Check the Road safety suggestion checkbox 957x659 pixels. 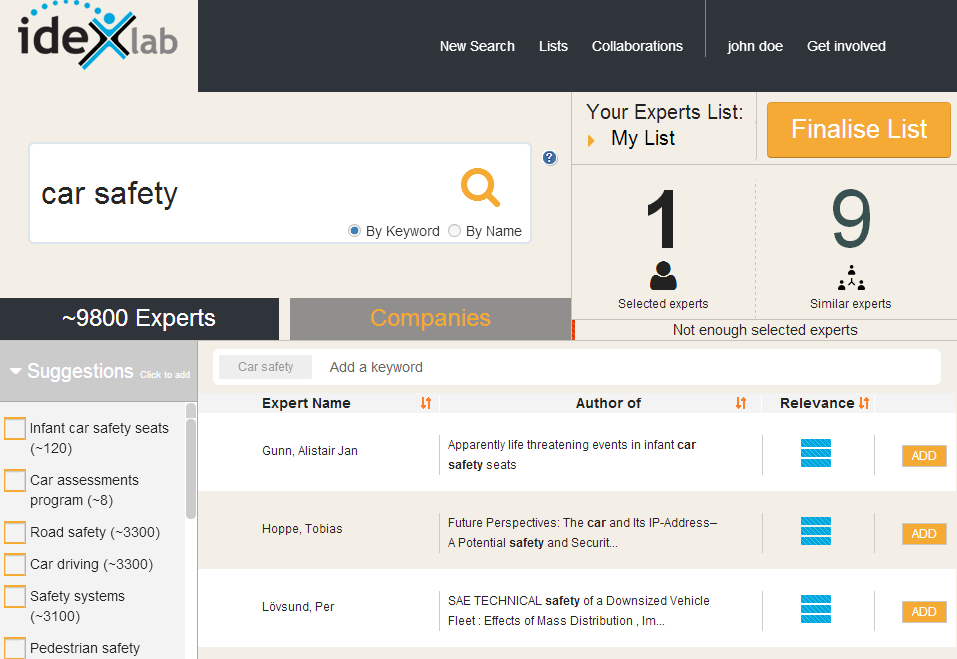click(x=15, y=532)
